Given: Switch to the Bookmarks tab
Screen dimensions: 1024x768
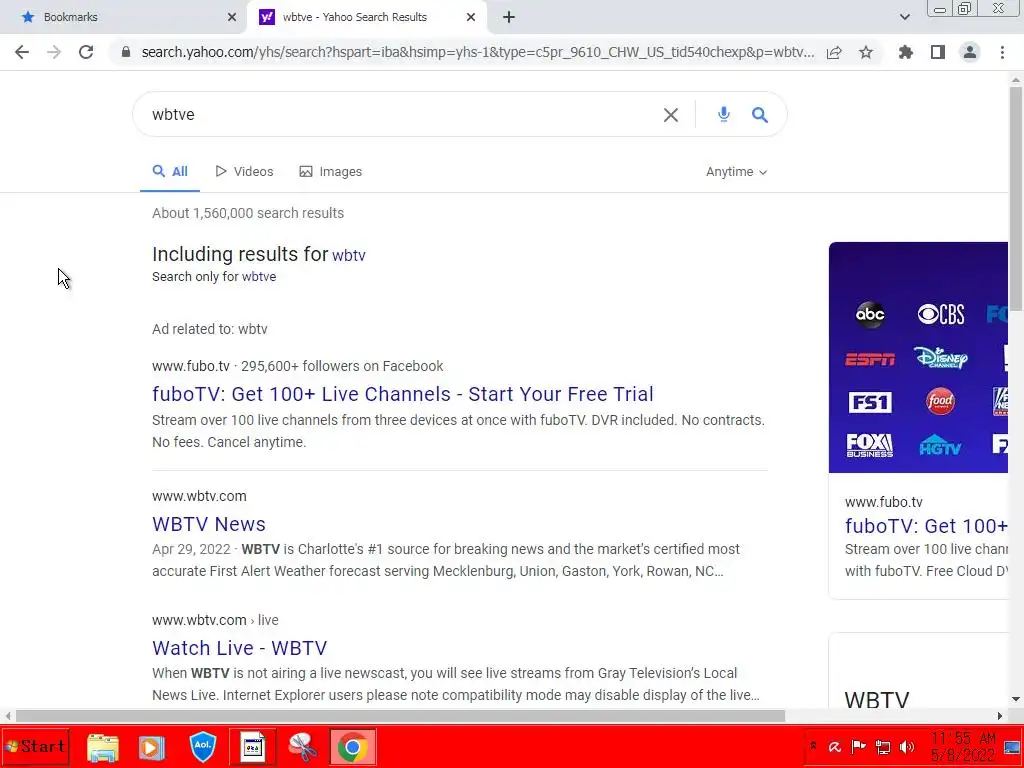Looking at the screenshot, I should 123,17.
